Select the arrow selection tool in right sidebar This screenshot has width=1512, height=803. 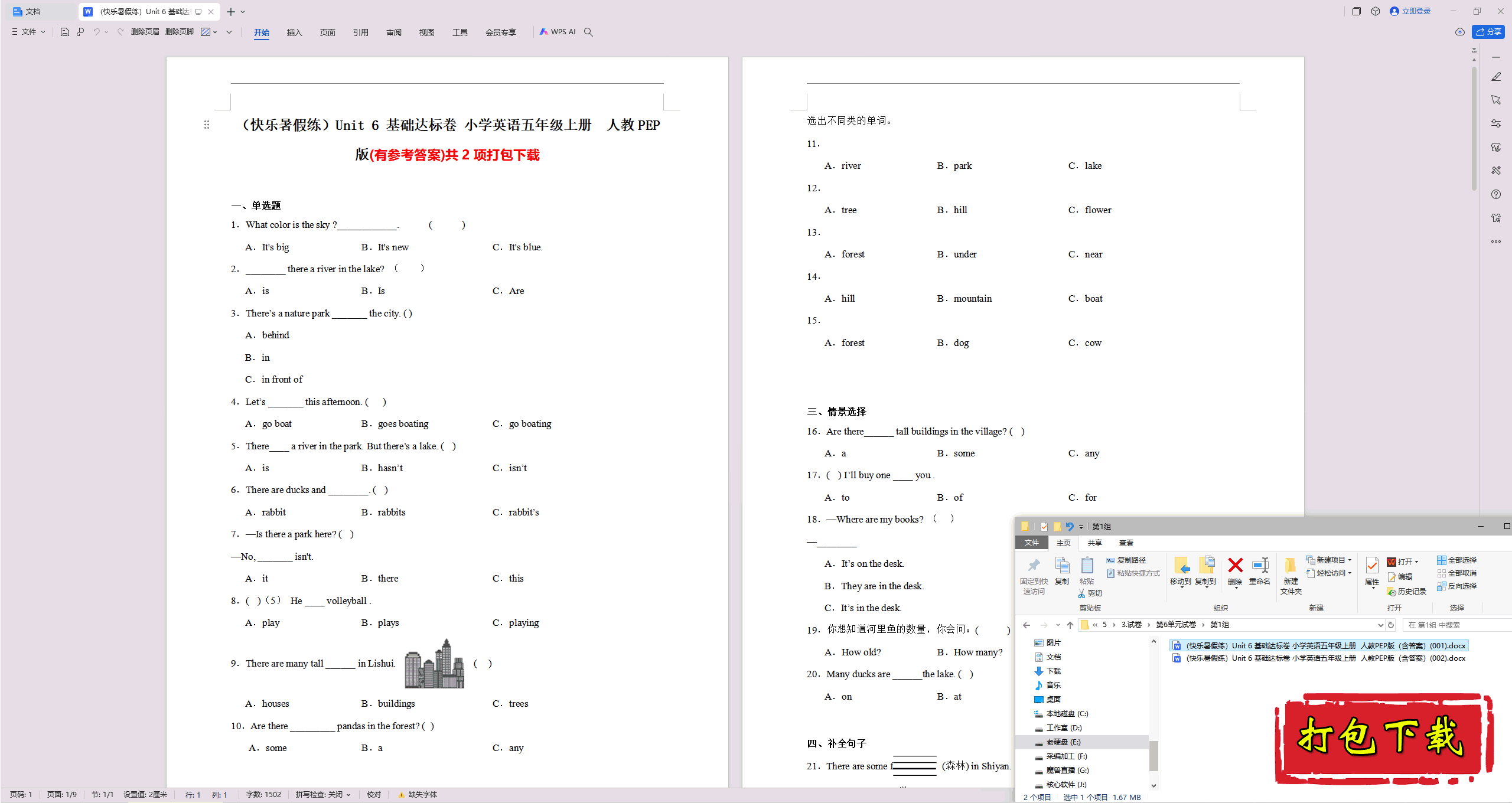(1495, 100)
